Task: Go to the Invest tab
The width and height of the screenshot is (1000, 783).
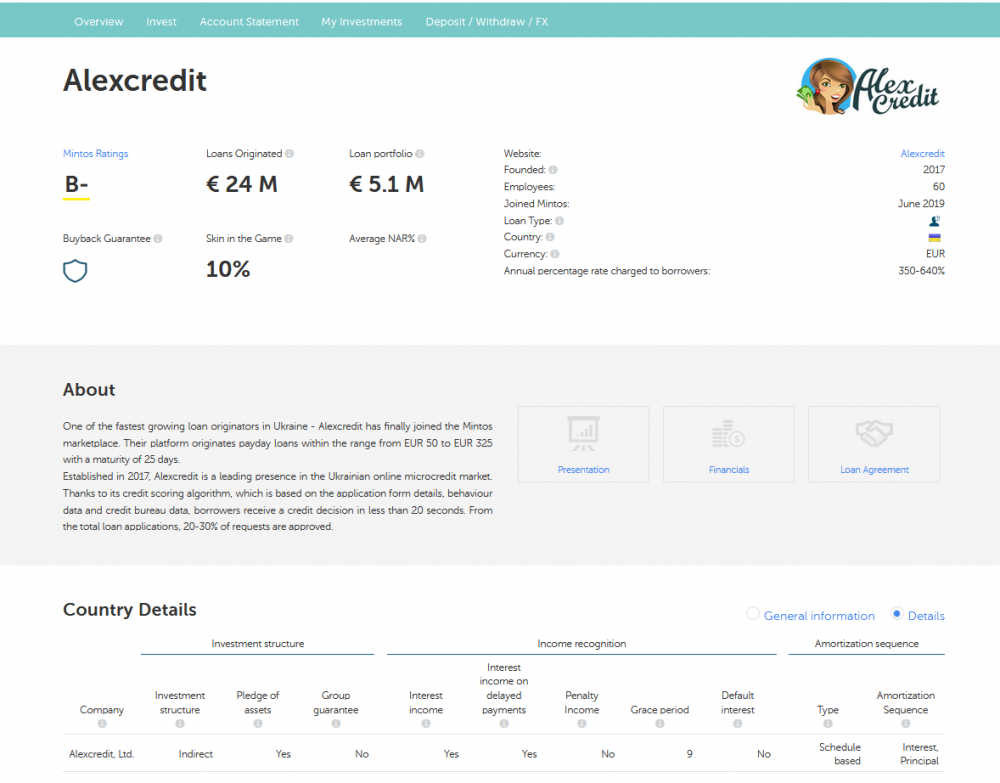Action: click(x=161, y=22)
